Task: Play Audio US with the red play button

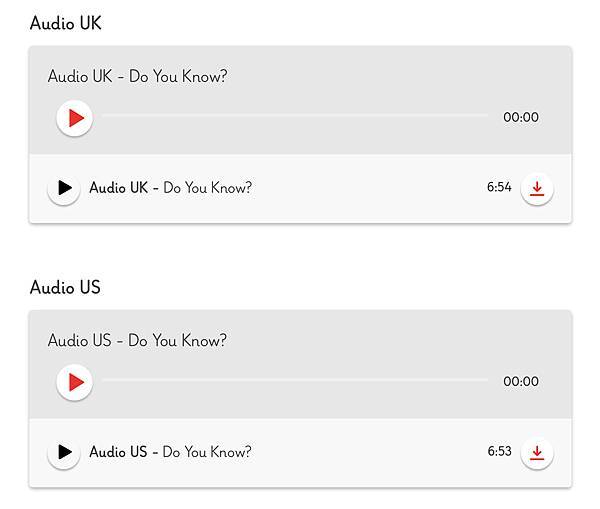Action: coord(75,382)
